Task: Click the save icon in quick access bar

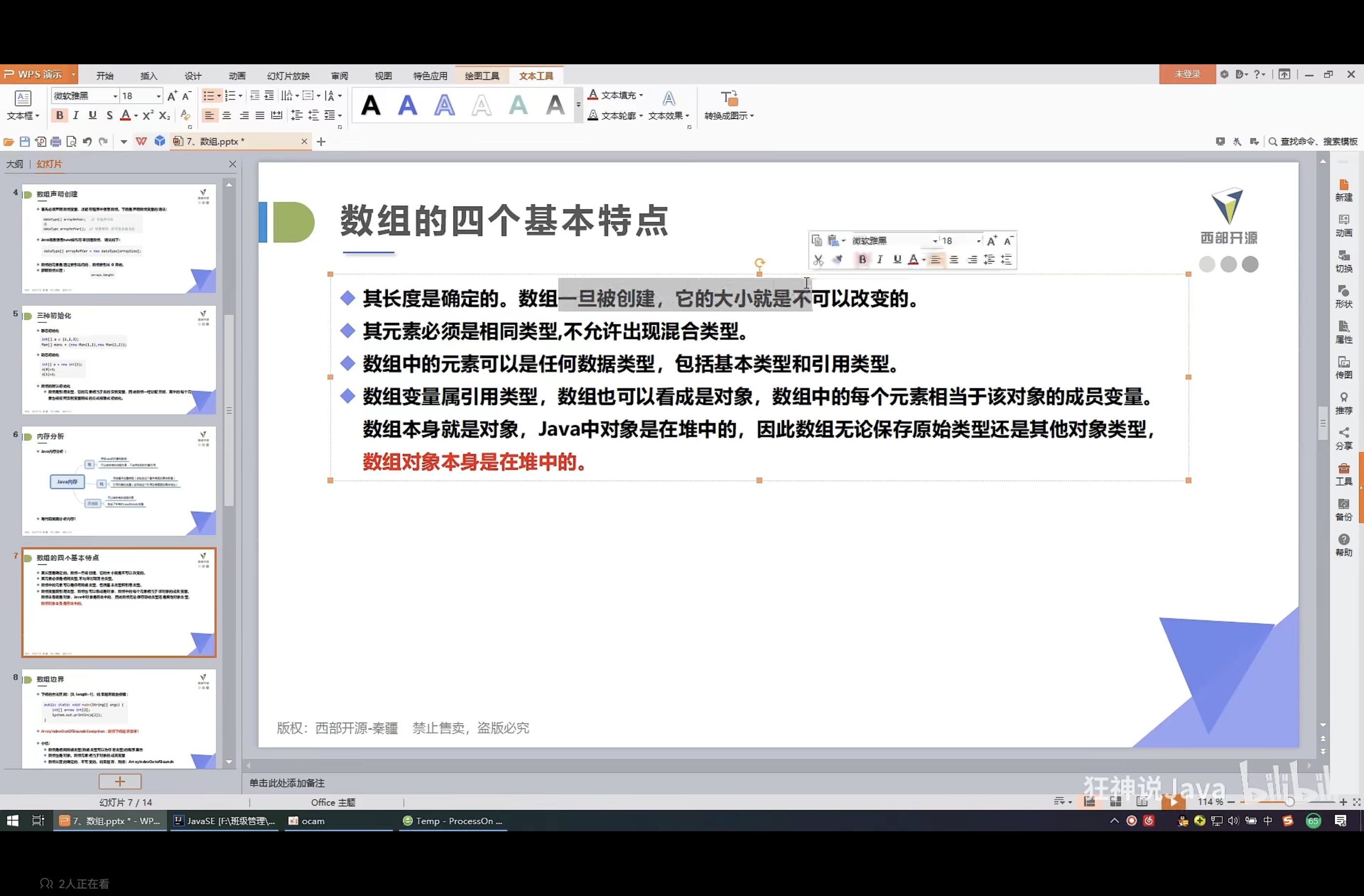Action: point(25,142)
